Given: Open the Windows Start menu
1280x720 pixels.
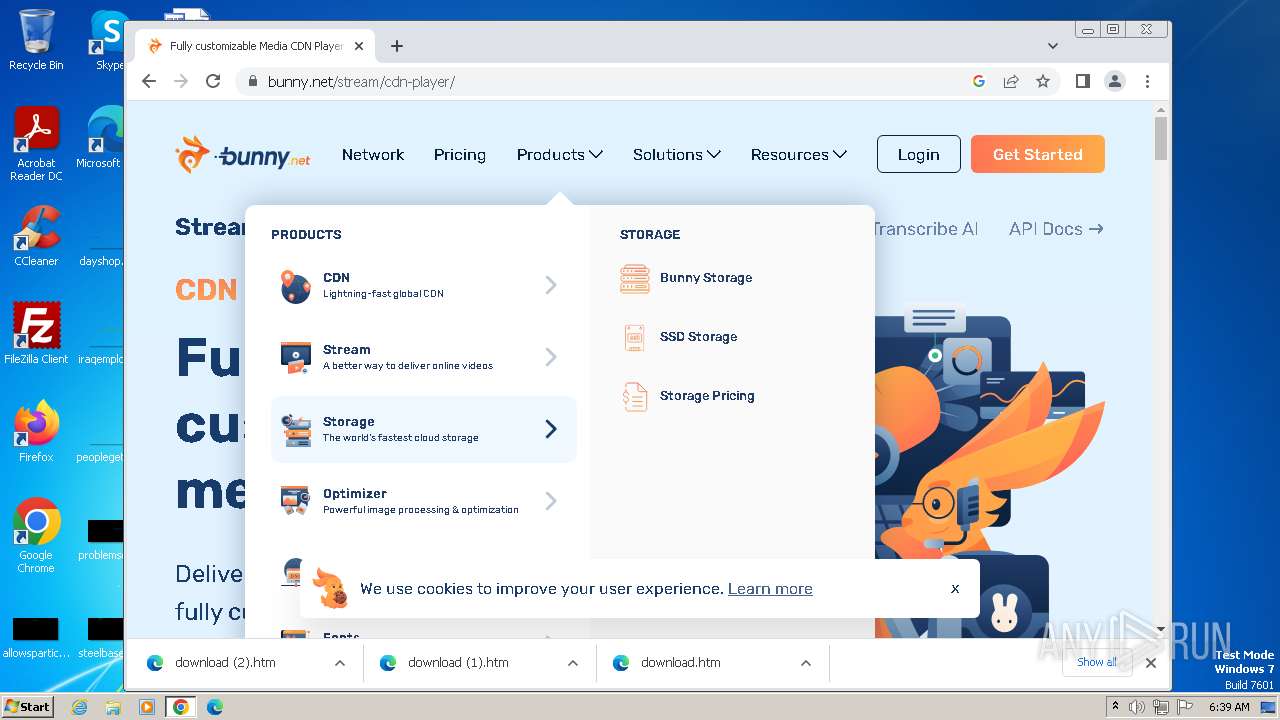Looking at the screenshot, I should click(28, 707).
